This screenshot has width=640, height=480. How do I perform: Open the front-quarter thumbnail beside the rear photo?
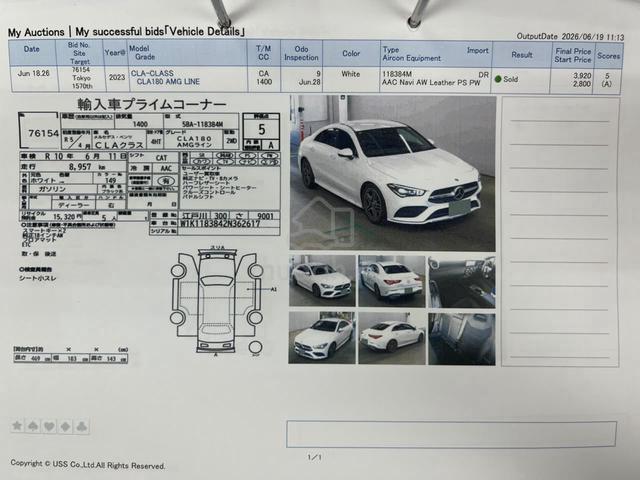coord(322,280)
